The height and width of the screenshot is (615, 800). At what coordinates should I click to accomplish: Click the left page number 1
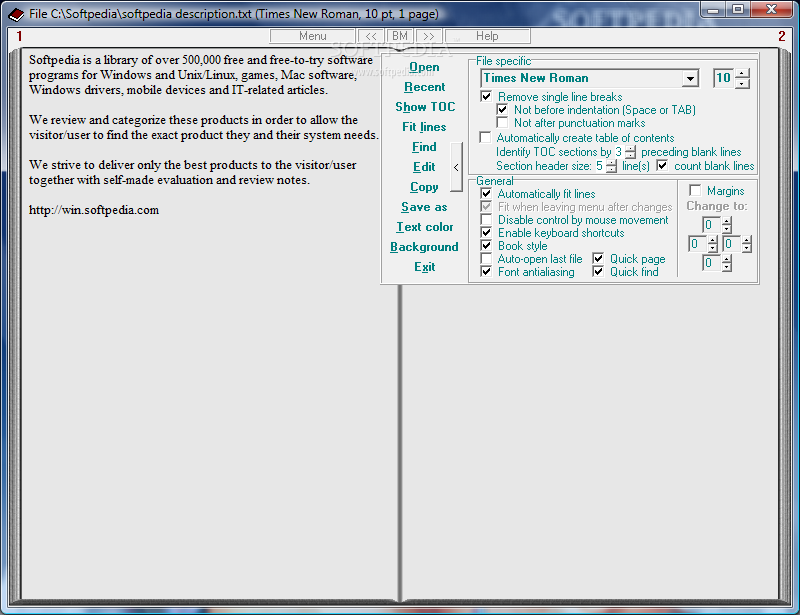coord(19,36)
